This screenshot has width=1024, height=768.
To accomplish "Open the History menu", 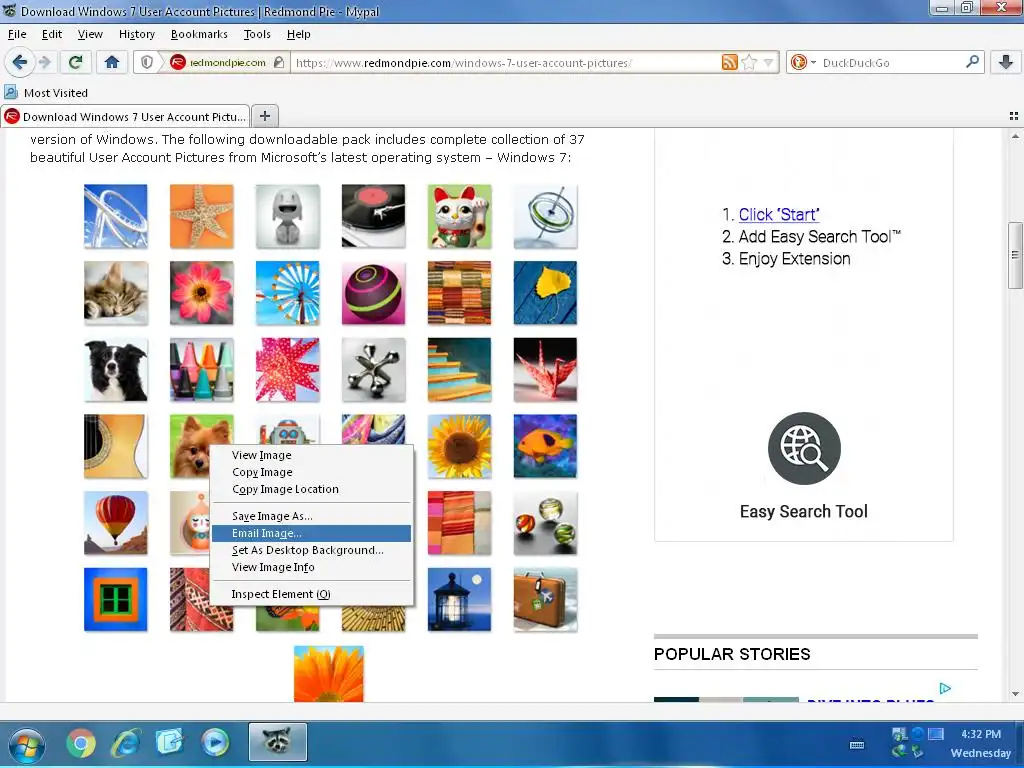I will (136, 34).
